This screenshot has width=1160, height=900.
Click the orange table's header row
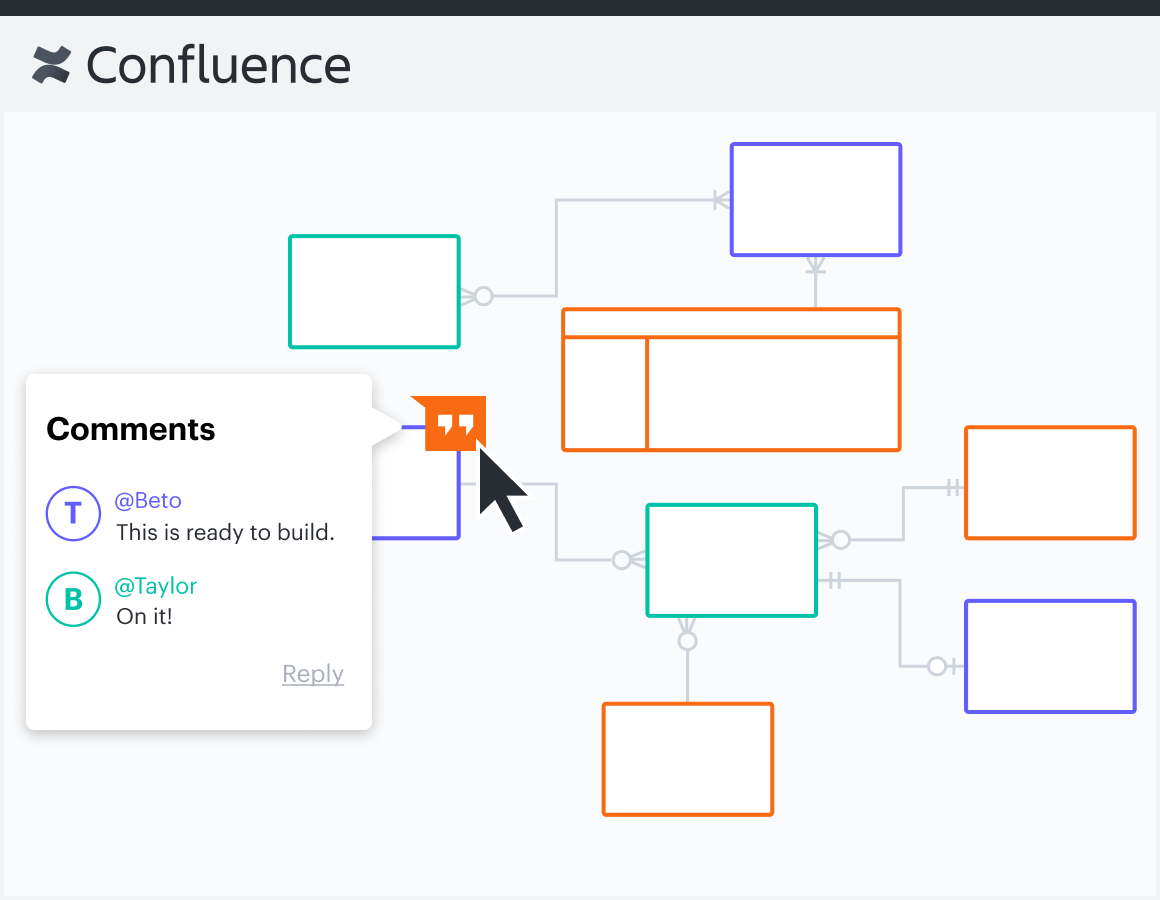(731, 323)
